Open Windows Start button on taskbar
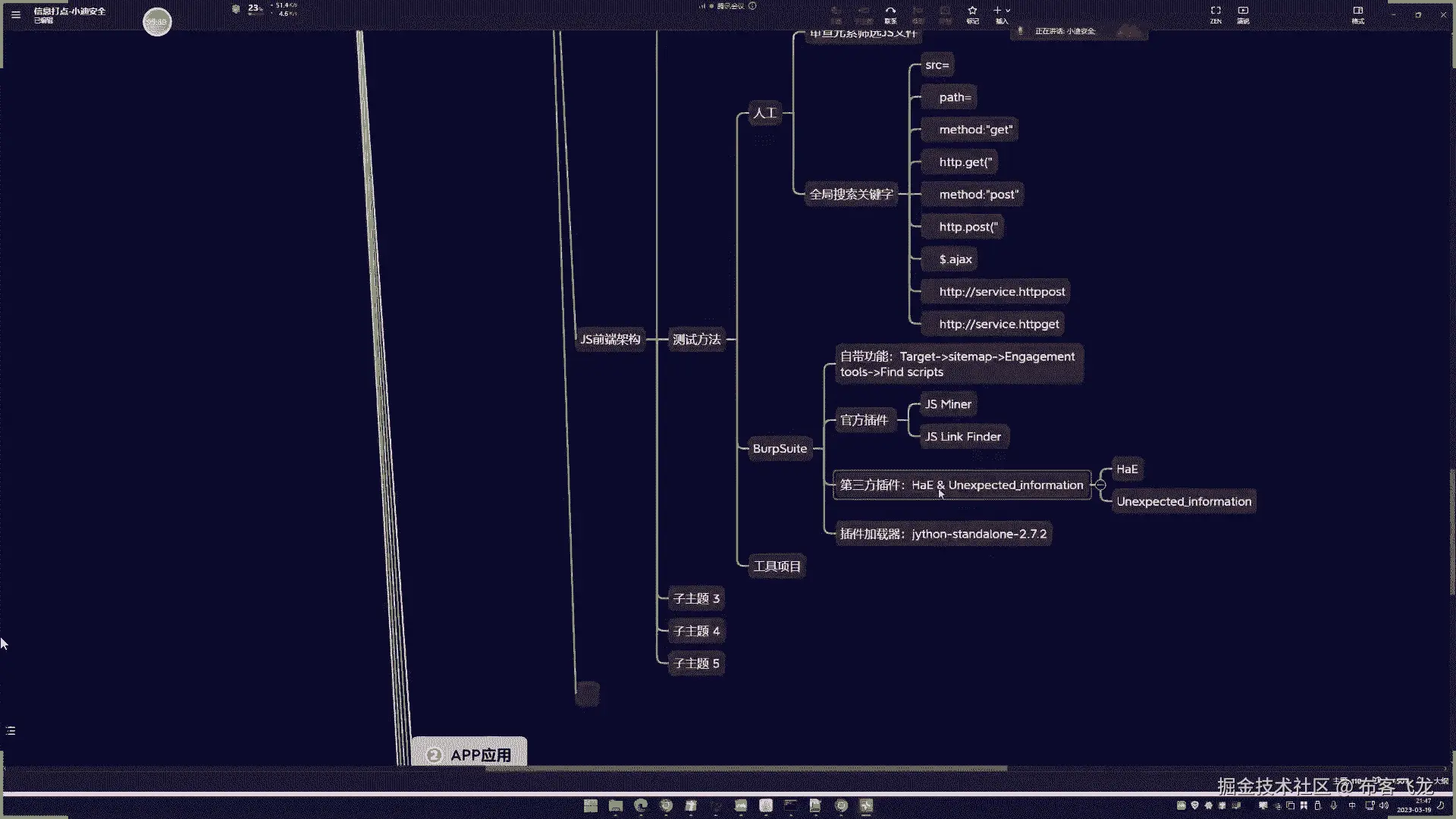1456x819 pixels. 591,806
